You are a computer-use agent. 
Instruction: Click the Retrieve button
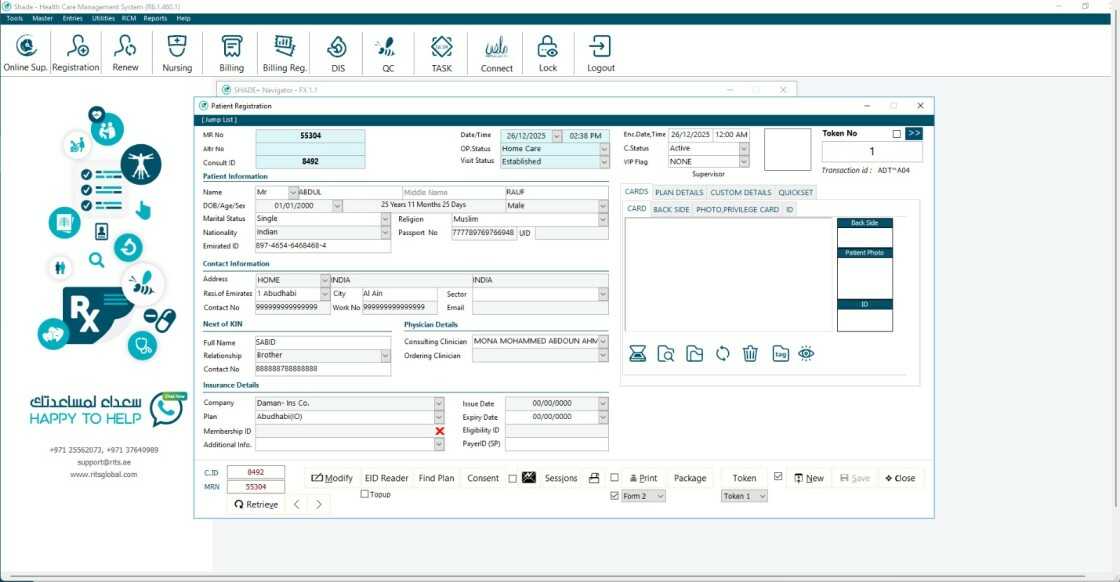(256, 504)
